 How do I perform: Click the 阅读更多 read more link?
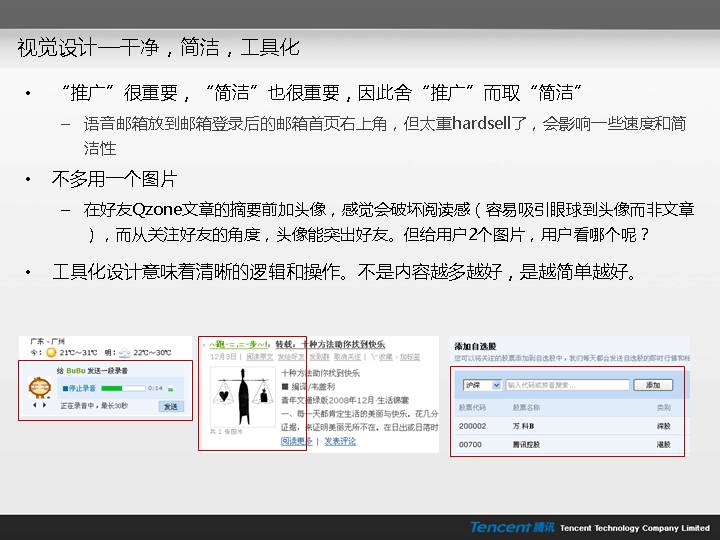[297, 441]
